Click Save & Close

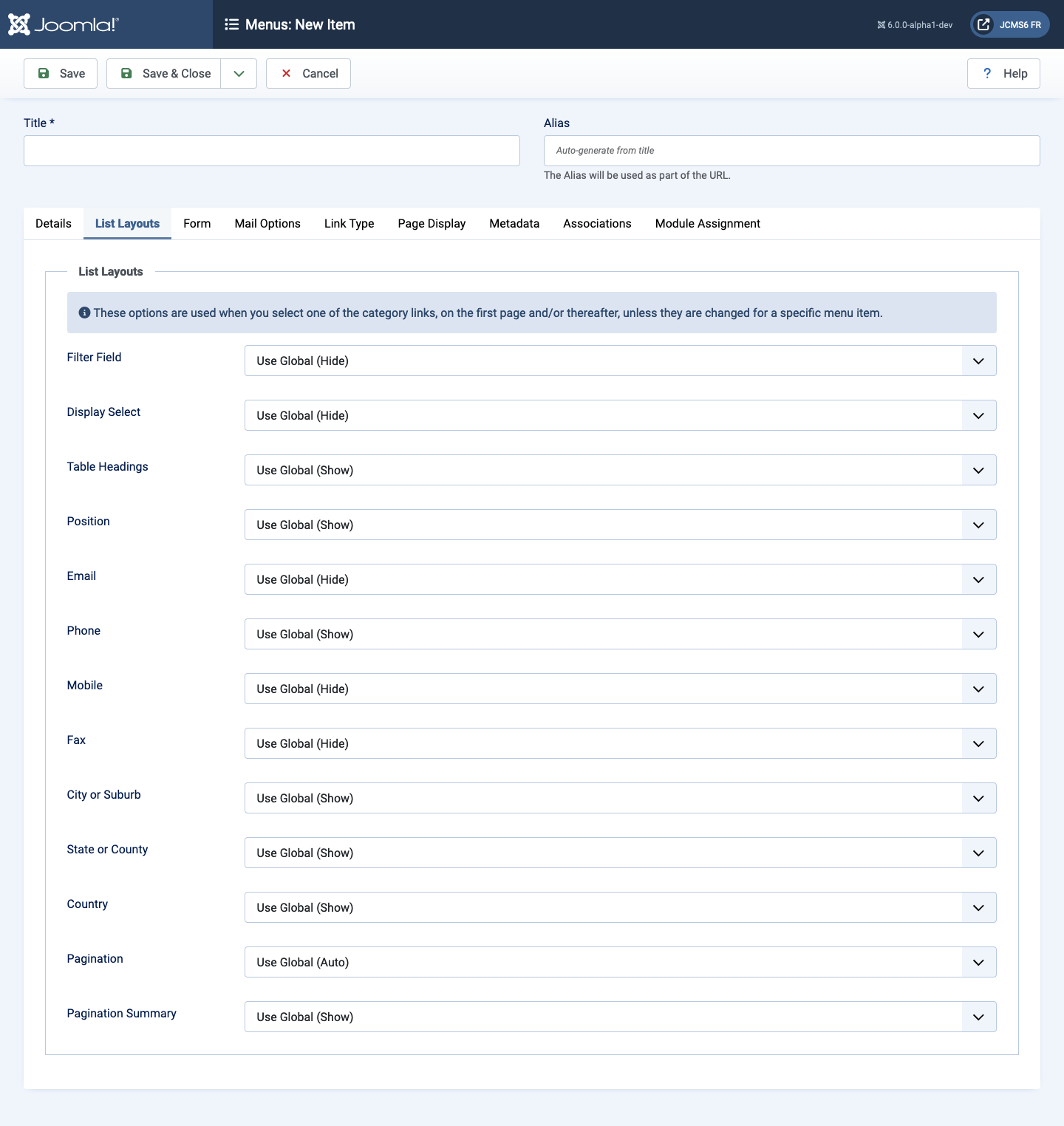[164, 73]
